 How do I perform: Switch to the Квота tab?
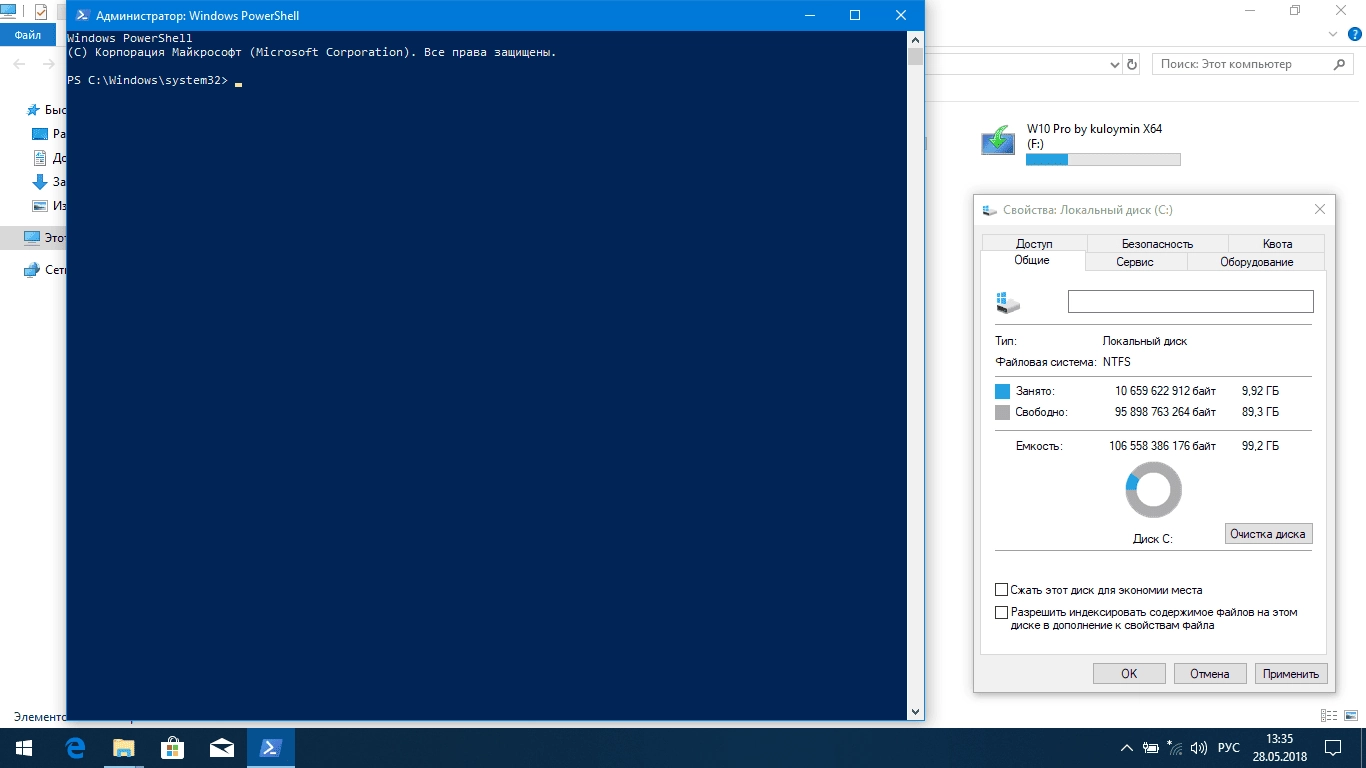pos(1277,244)
